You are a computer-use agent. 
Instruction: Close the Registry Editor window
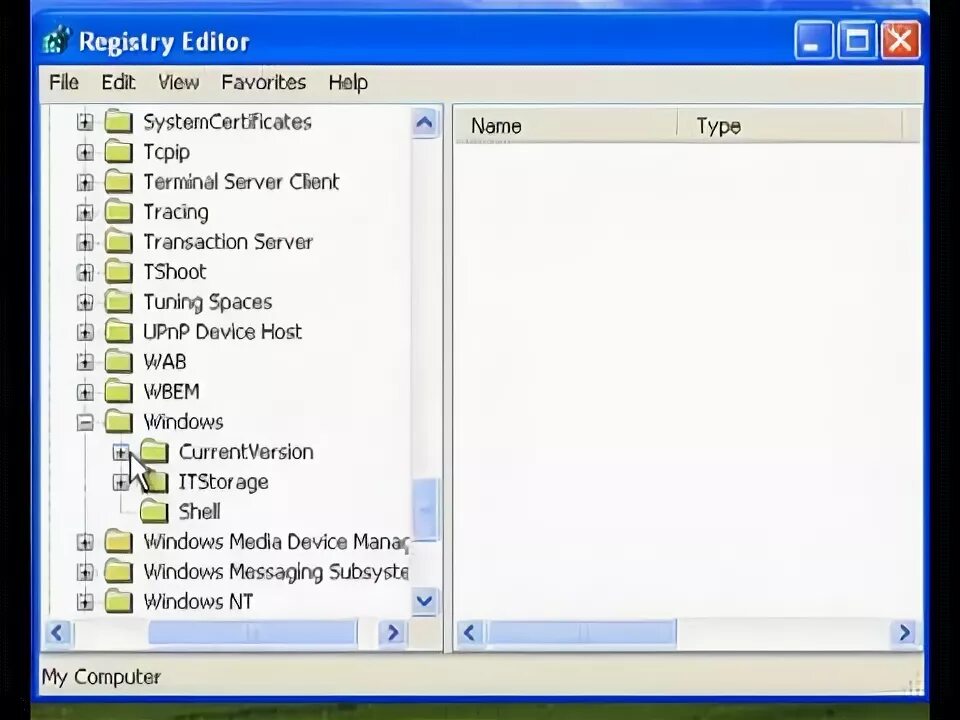coord(900,40)
